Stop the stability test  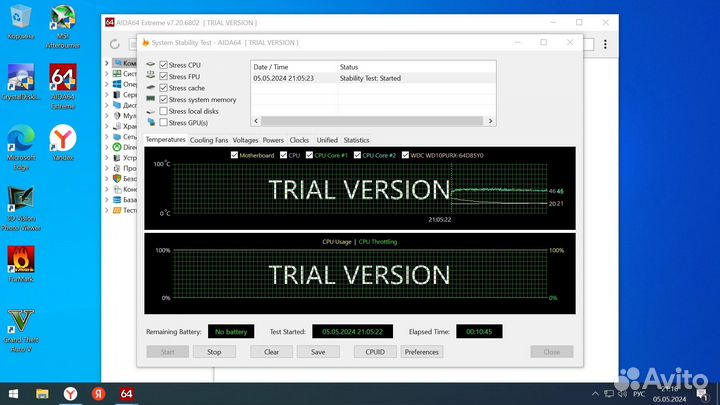tap(214, 352)
